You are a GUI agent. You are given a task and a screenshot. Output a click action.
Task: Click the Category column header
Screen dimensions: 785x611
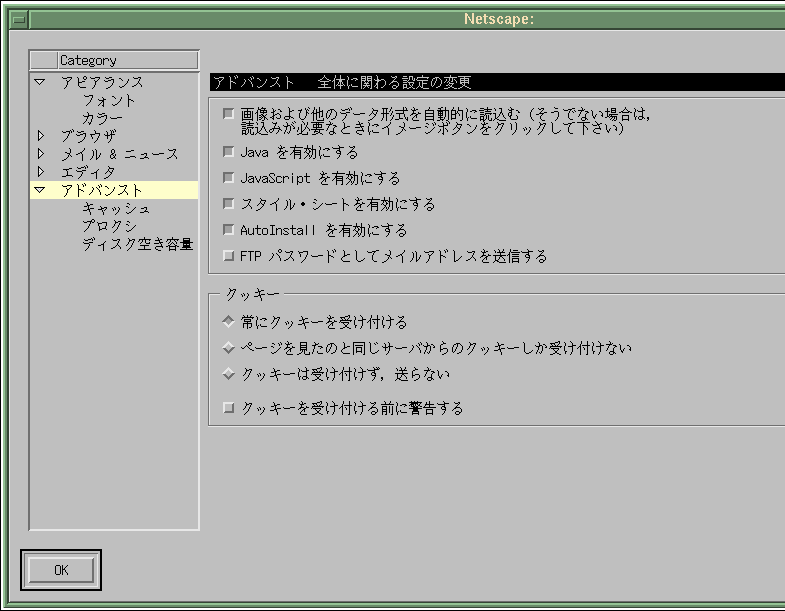(128, 61)
